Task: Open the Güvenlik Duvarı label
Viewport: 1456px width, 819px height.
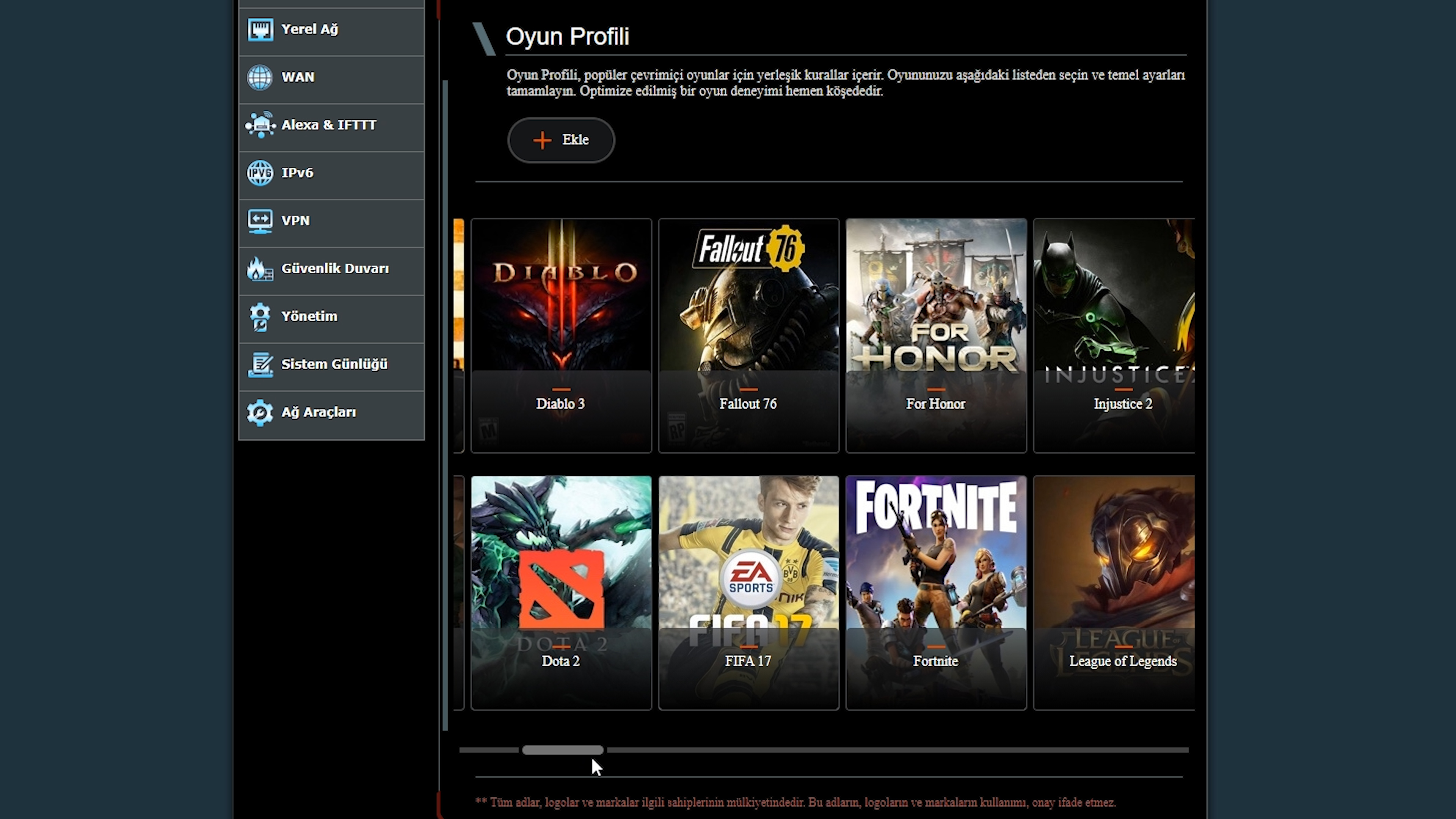Action: point(335,268)
